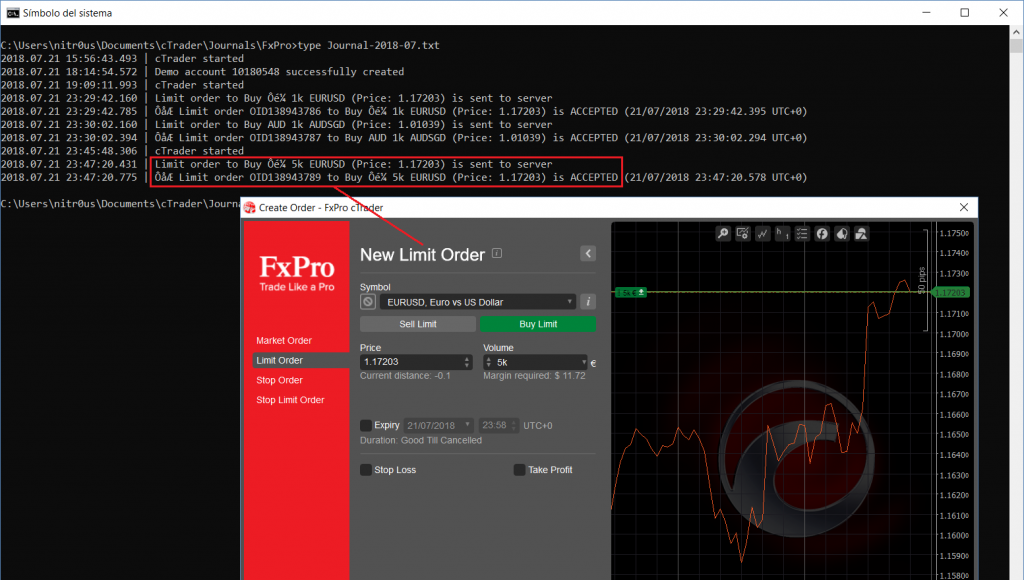Click the expiry time 23:58 stepper
This screenshot has height=580, width=1024.
(x=514, y=425)
